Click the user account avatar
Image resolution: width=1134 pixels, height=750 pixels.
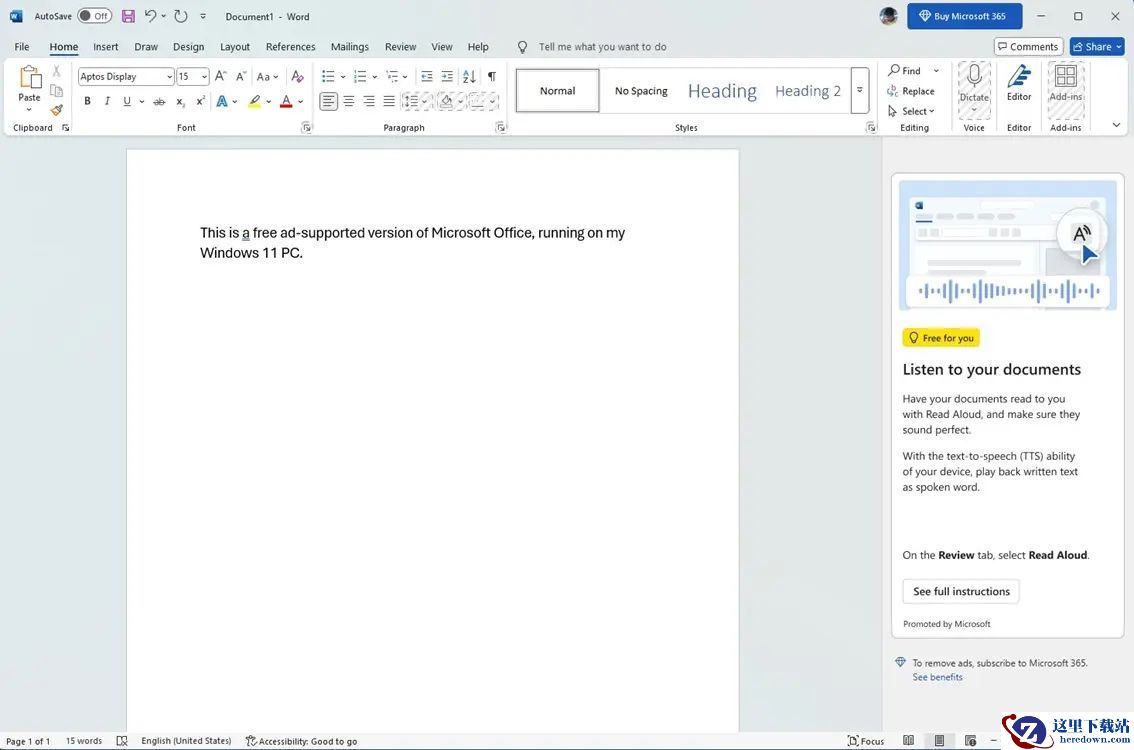pyautogui.click(x=889, y=16)
